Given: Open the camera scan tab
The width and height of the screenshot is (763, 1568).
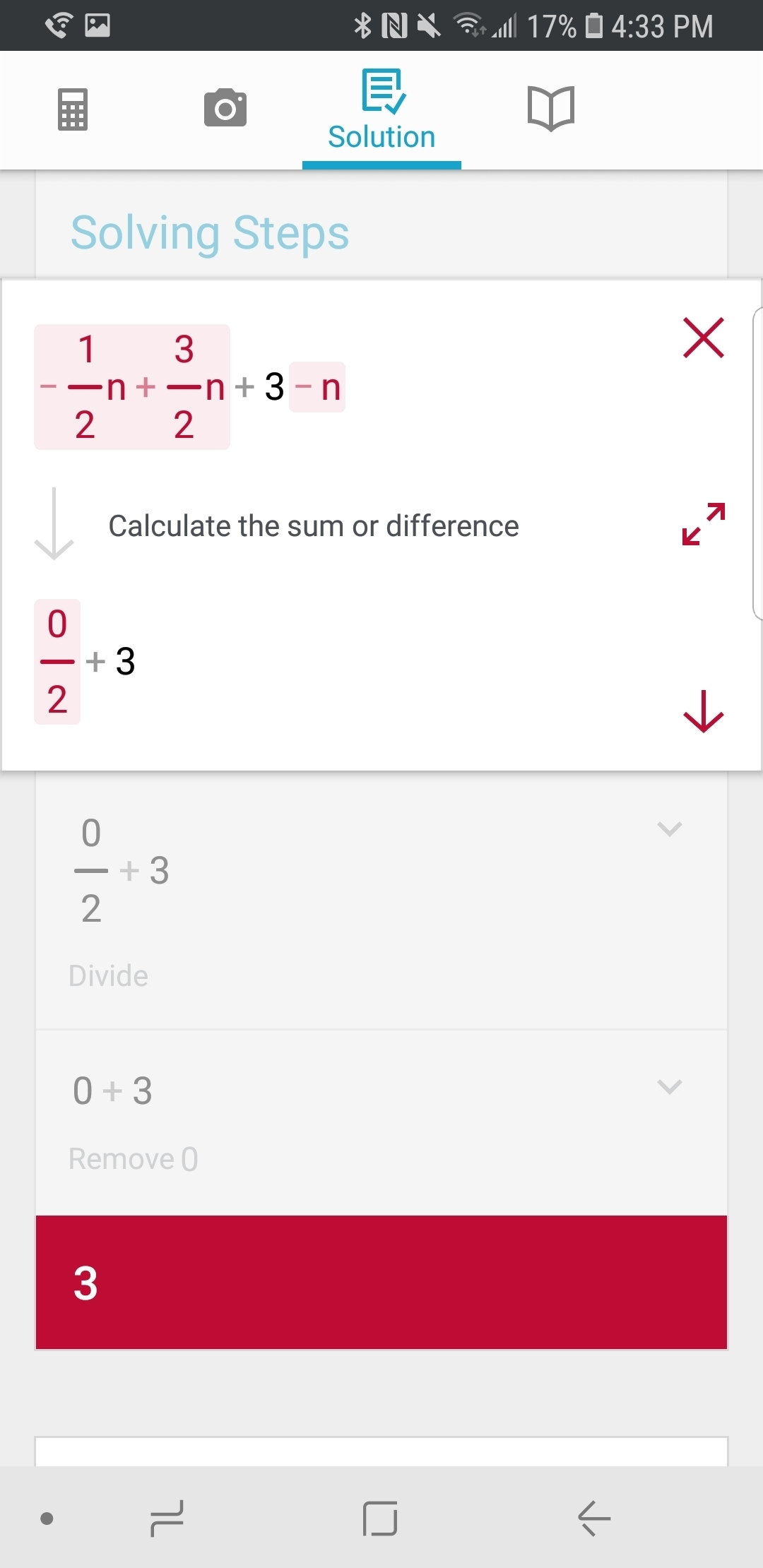Looking at the screenshot, I should point(225,109).
